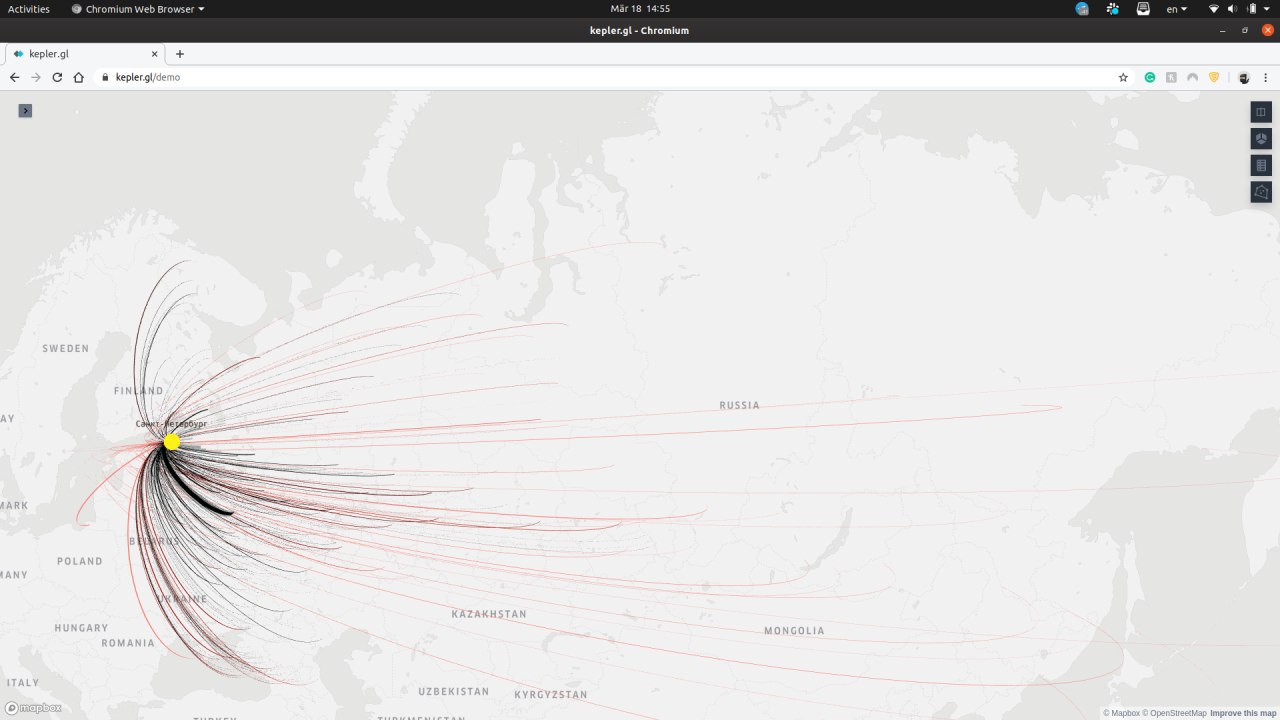The width and height of the screenshot is (1280, 720).
Task: Restore the Chromium window size
Action: click(1245, 30)
